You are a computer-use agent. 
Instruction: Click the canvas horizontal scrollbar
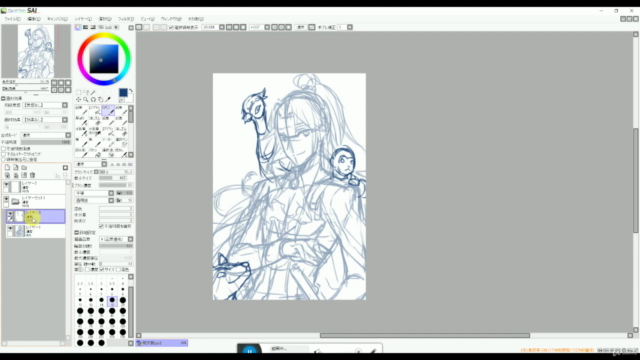[424, 336]
